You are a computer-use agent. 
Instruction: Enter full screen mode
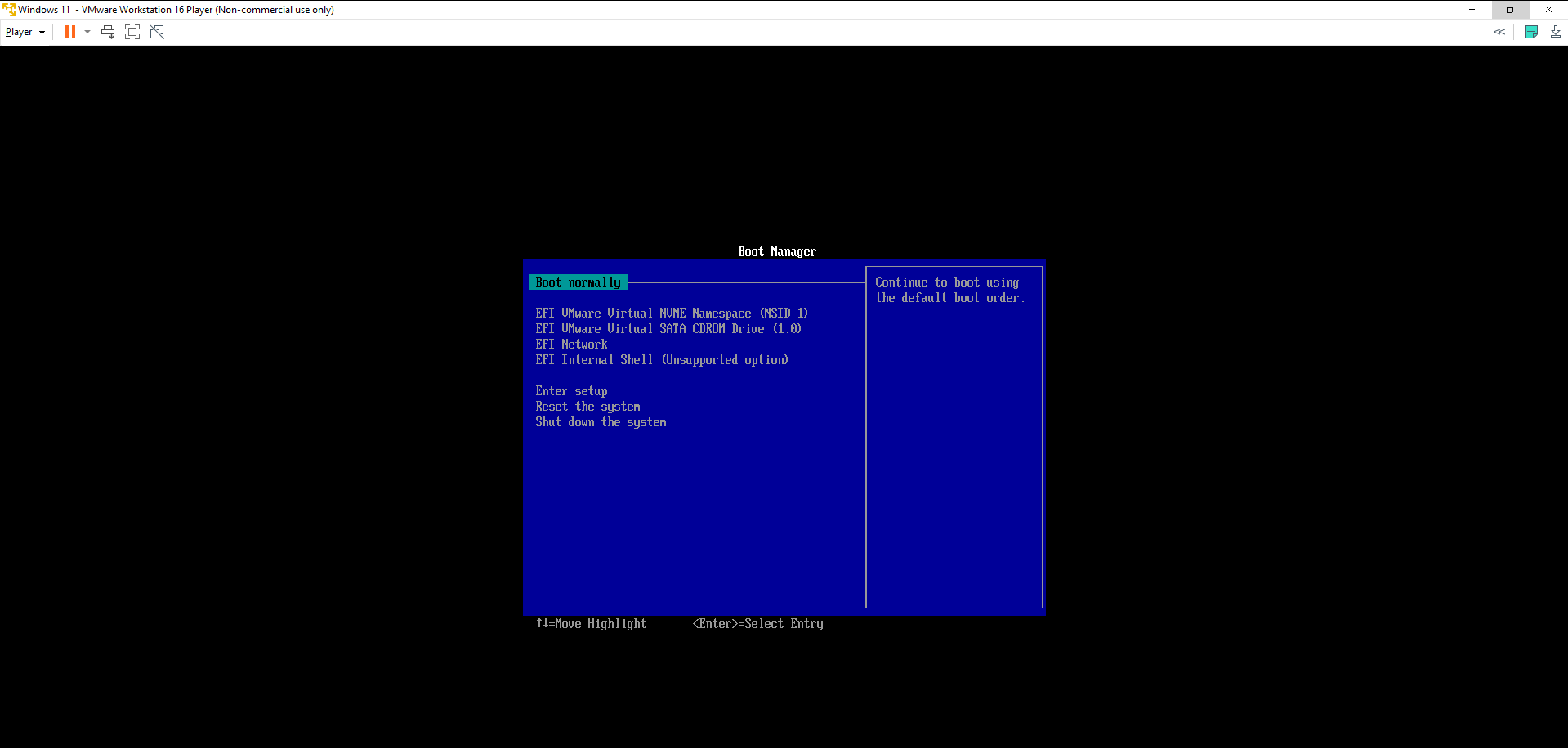click(x=132, y=32)
